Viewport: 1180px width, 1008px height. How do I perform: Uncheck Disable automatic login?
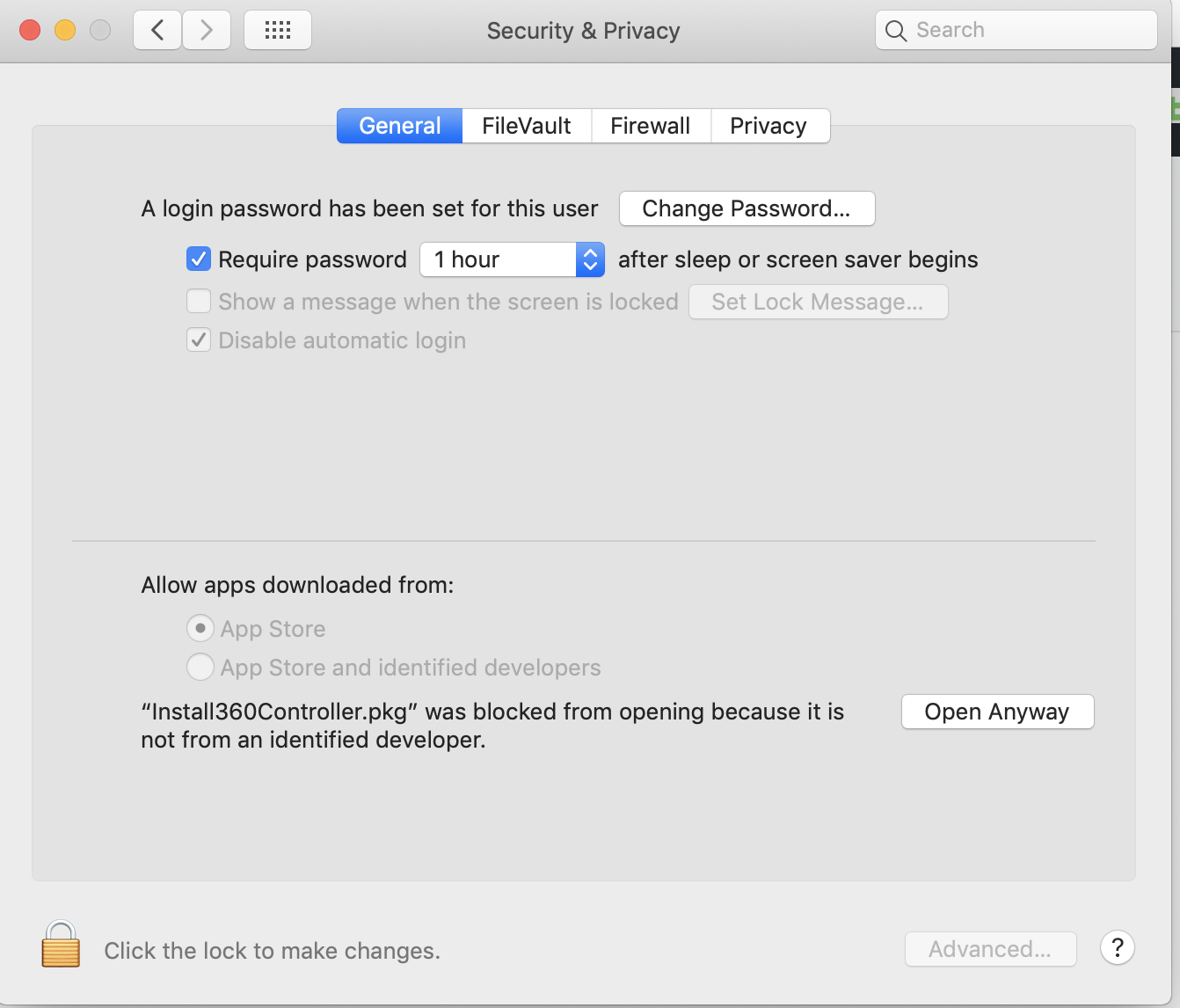click(199, 340)
